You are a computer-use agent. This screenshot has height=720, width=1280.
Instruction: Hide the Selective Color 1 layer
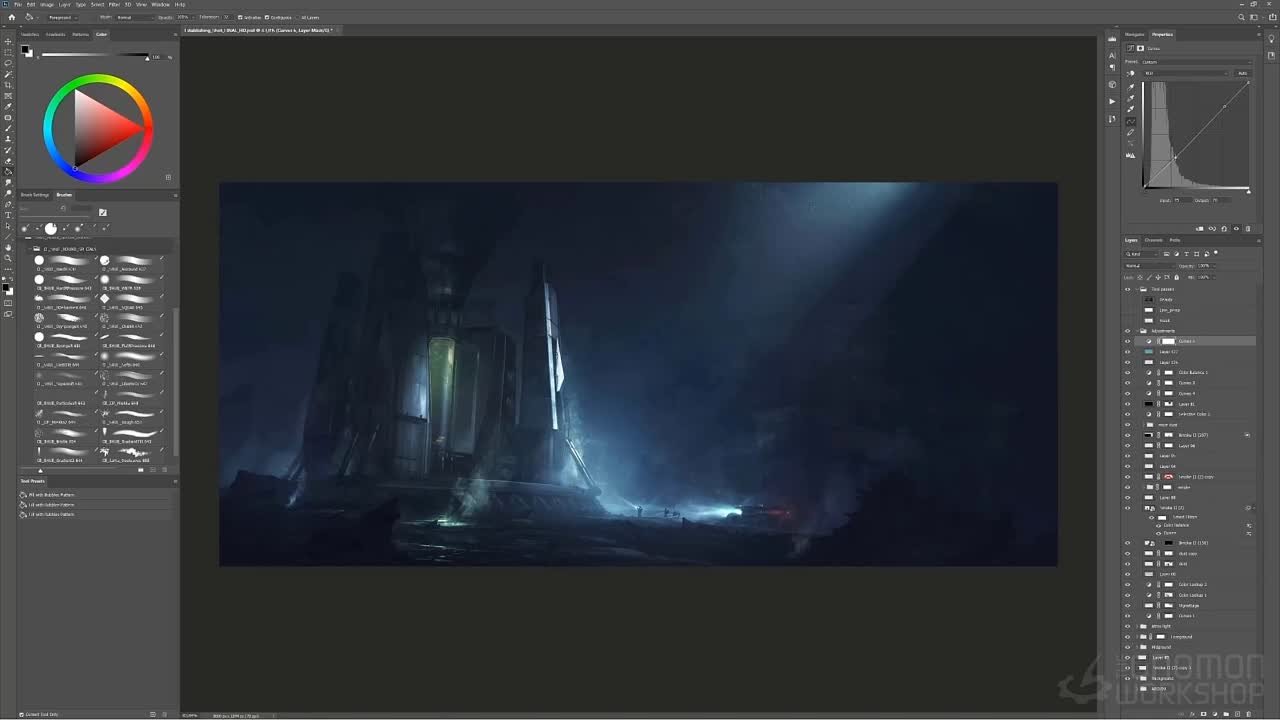coord(1128,414)
